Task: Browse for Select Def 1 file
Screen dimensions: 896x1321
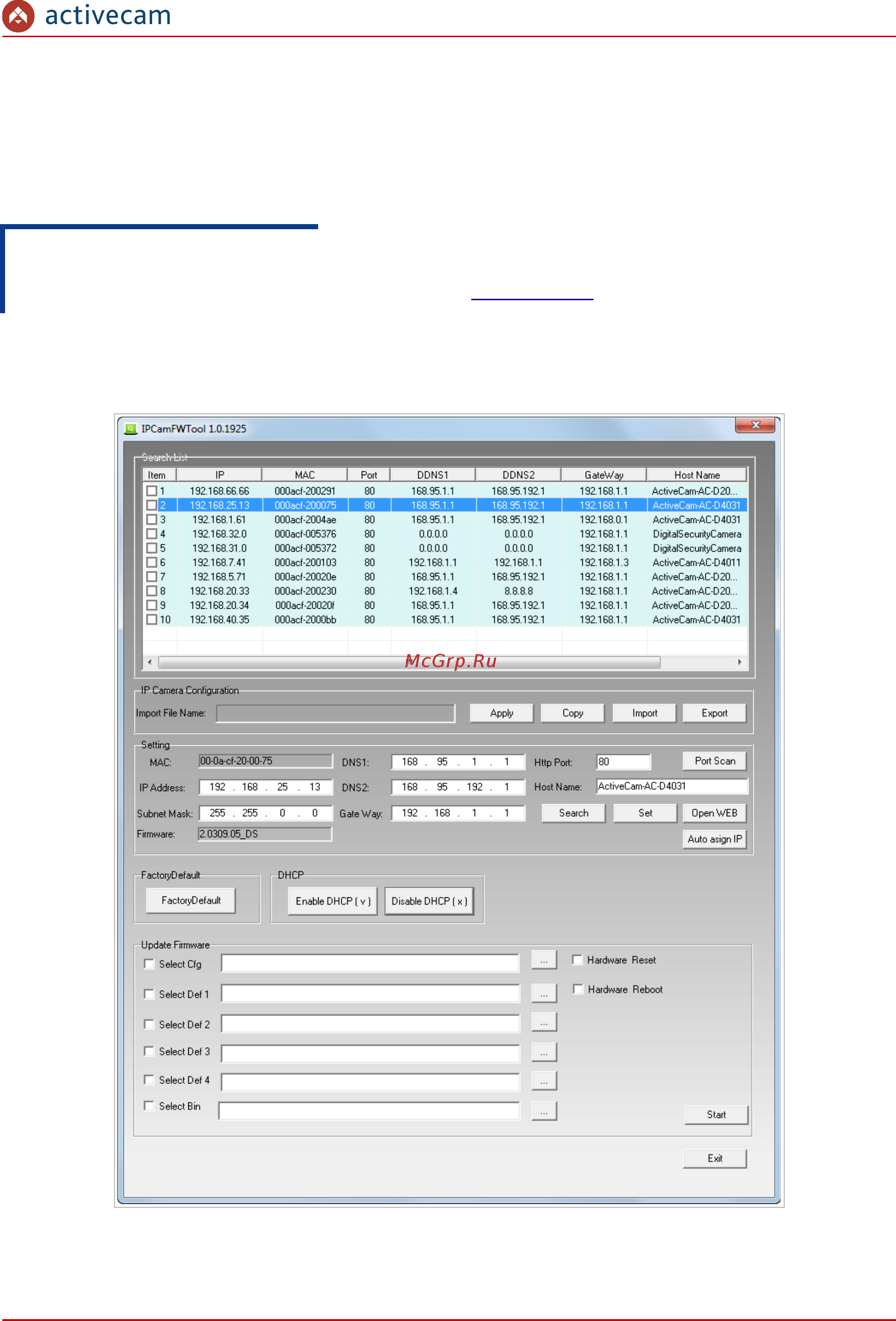Action: tap(544, 993)
